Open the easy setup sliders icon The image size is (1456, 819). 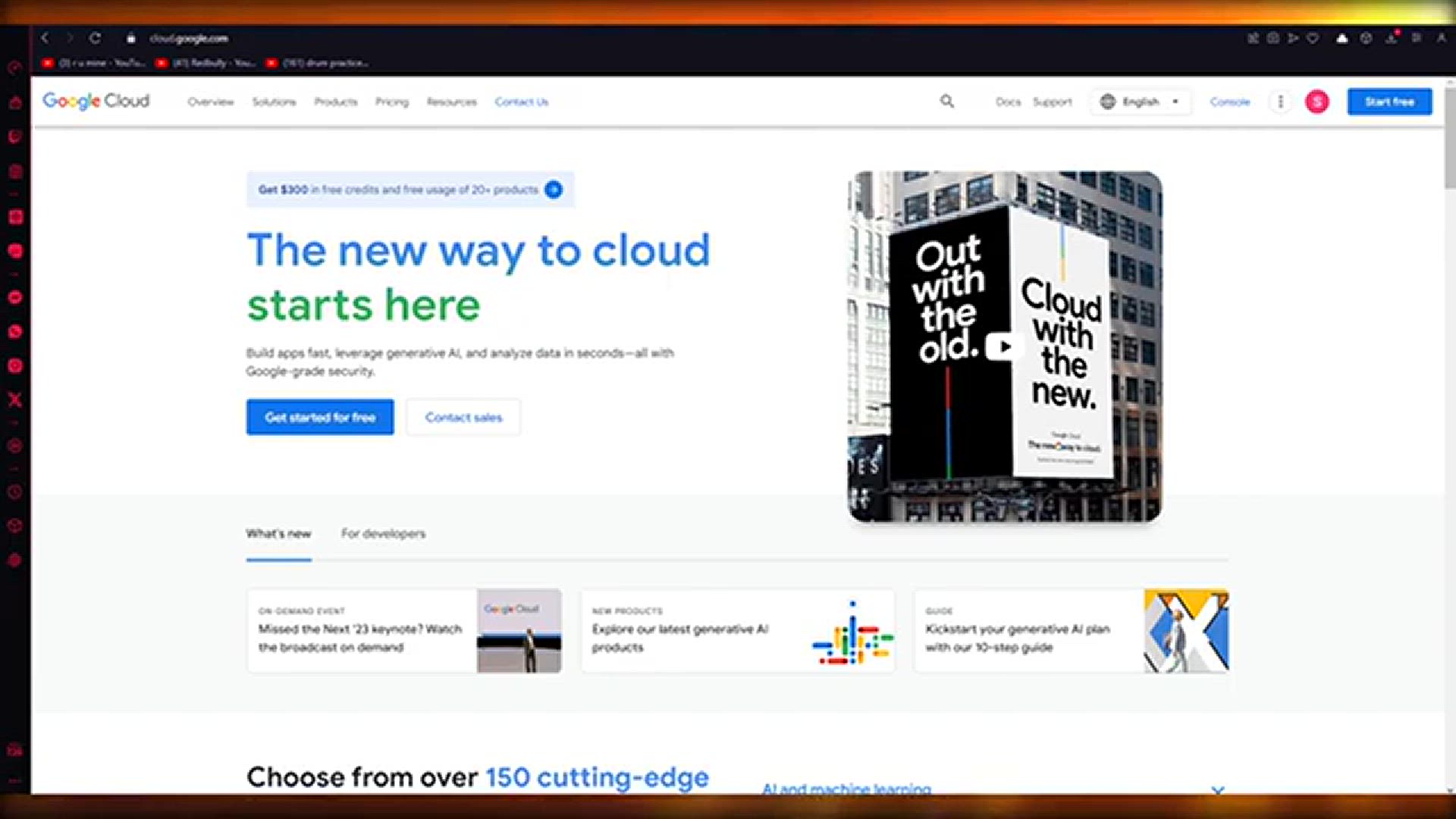tap(1416, 38)
